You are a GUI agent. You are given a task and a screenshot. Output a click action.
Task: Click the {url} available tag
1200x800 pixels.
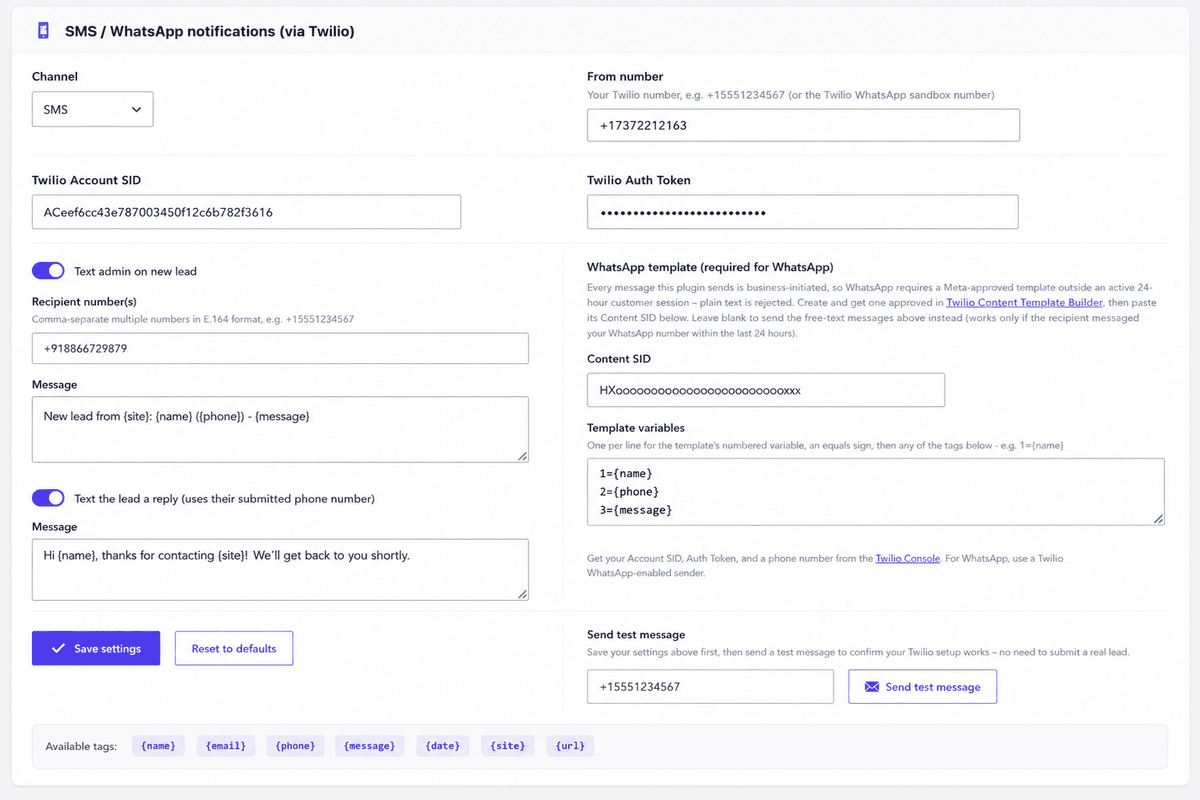click(570, 746)
